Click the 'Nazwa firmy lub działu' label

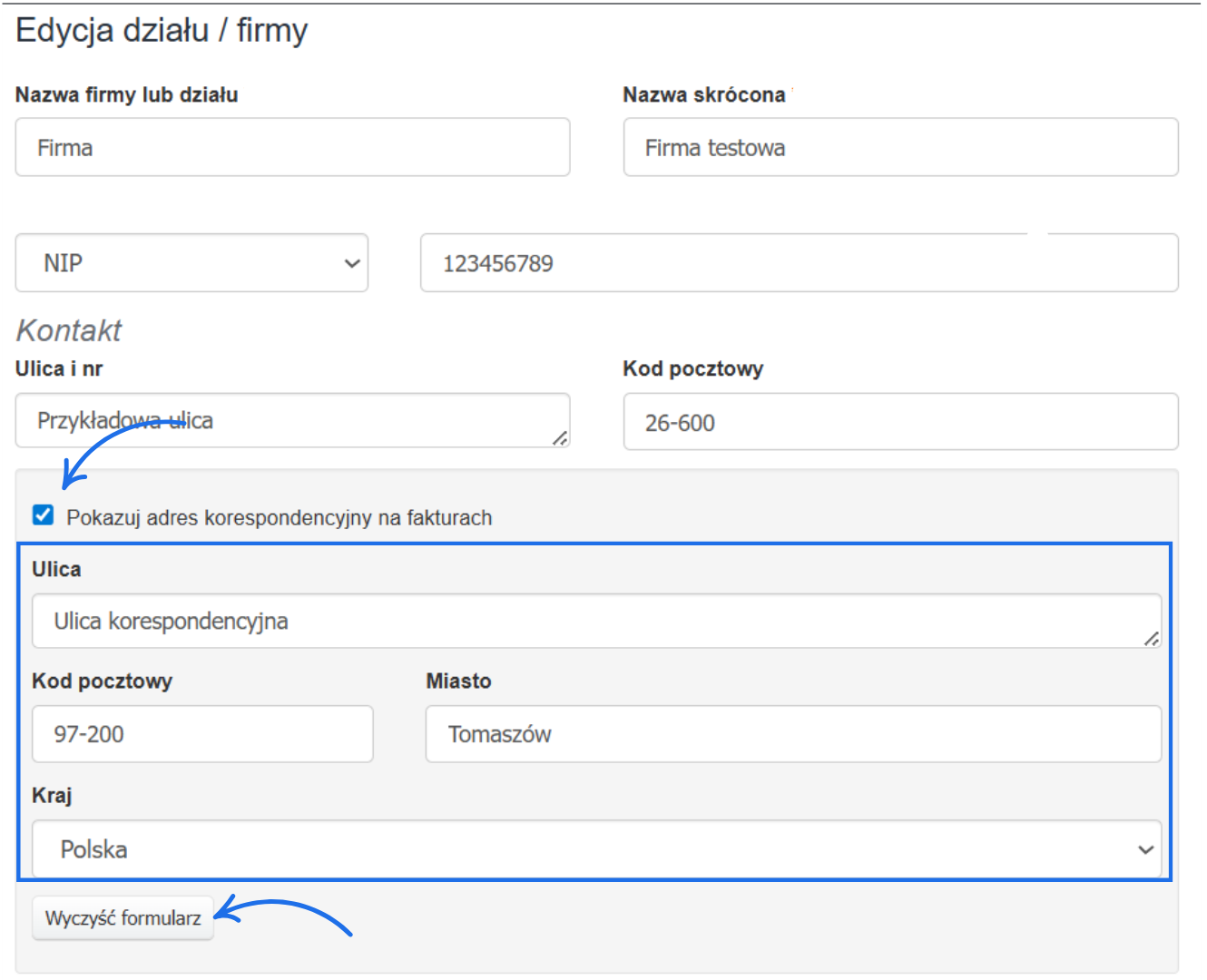(x=126, y=95)
